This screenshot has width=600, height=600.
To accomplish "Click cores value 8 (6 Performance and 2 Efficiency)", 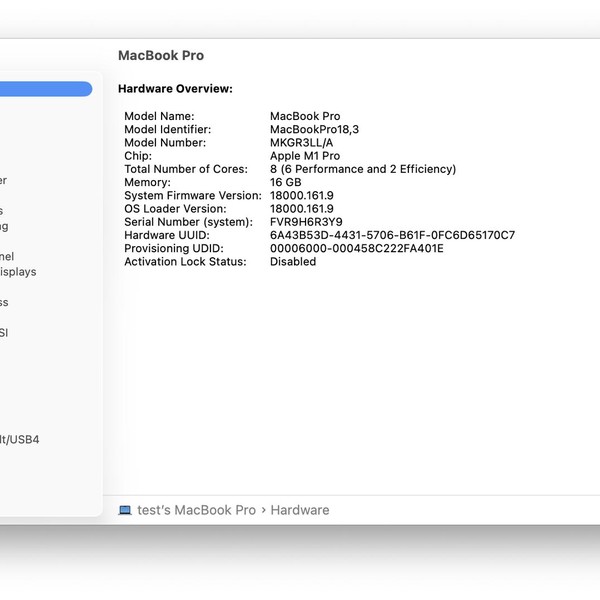I will click(363, 169).
